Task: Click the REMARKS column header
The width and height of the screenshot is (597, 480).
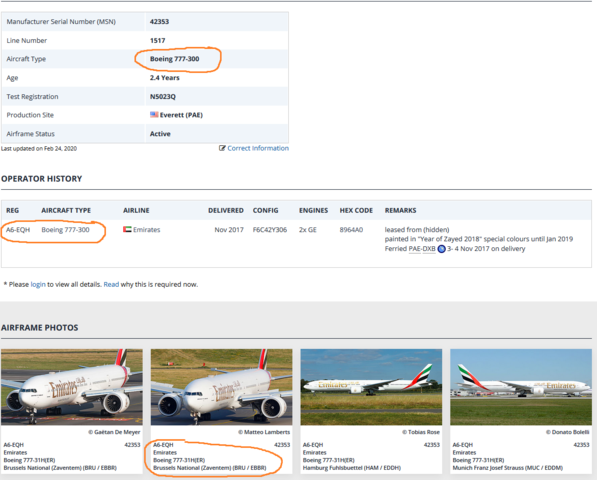Action: click(x=401, y=210)
